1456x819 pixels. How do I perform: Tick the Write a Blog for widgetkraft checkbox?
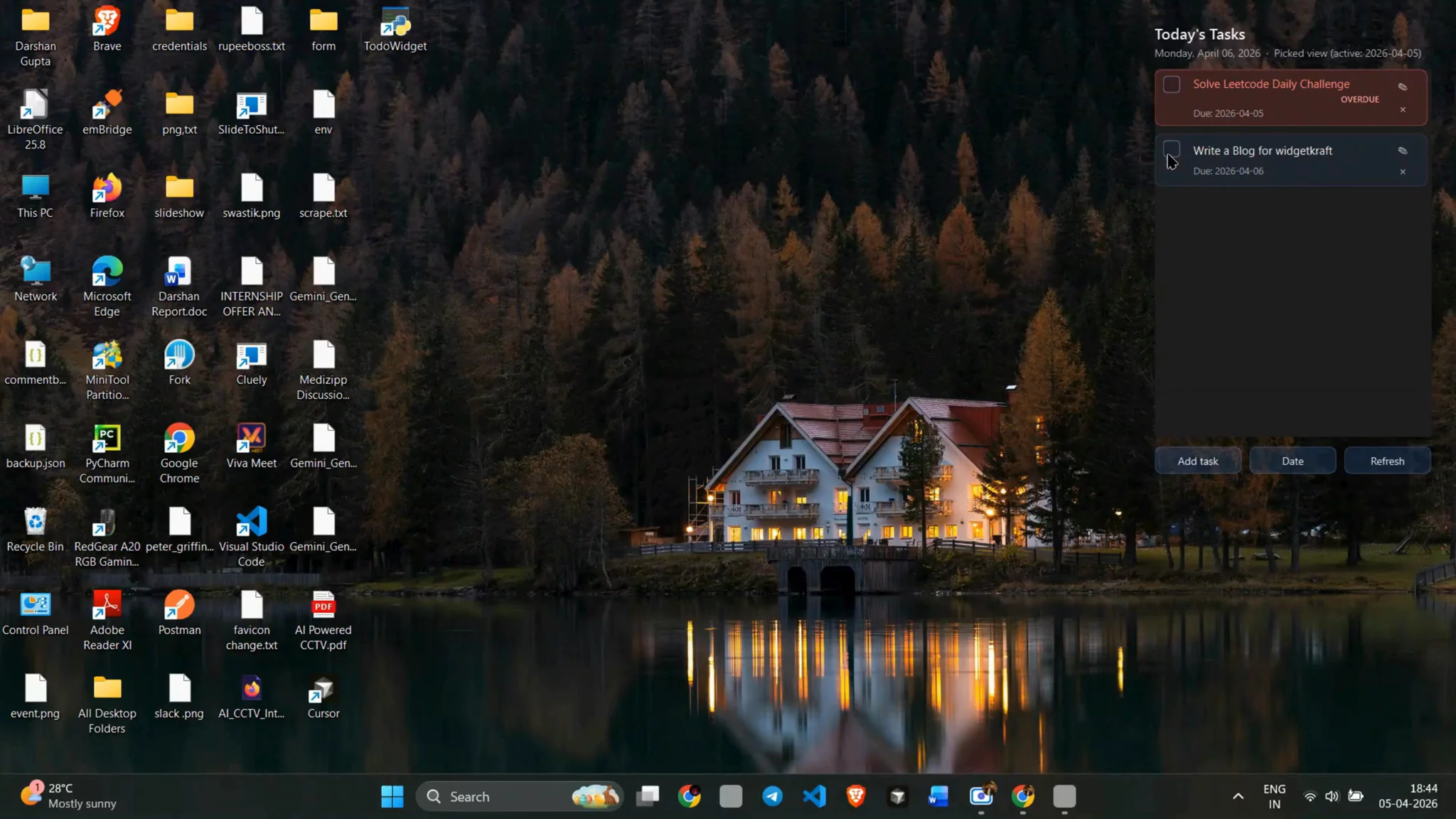click(1172, 149)
